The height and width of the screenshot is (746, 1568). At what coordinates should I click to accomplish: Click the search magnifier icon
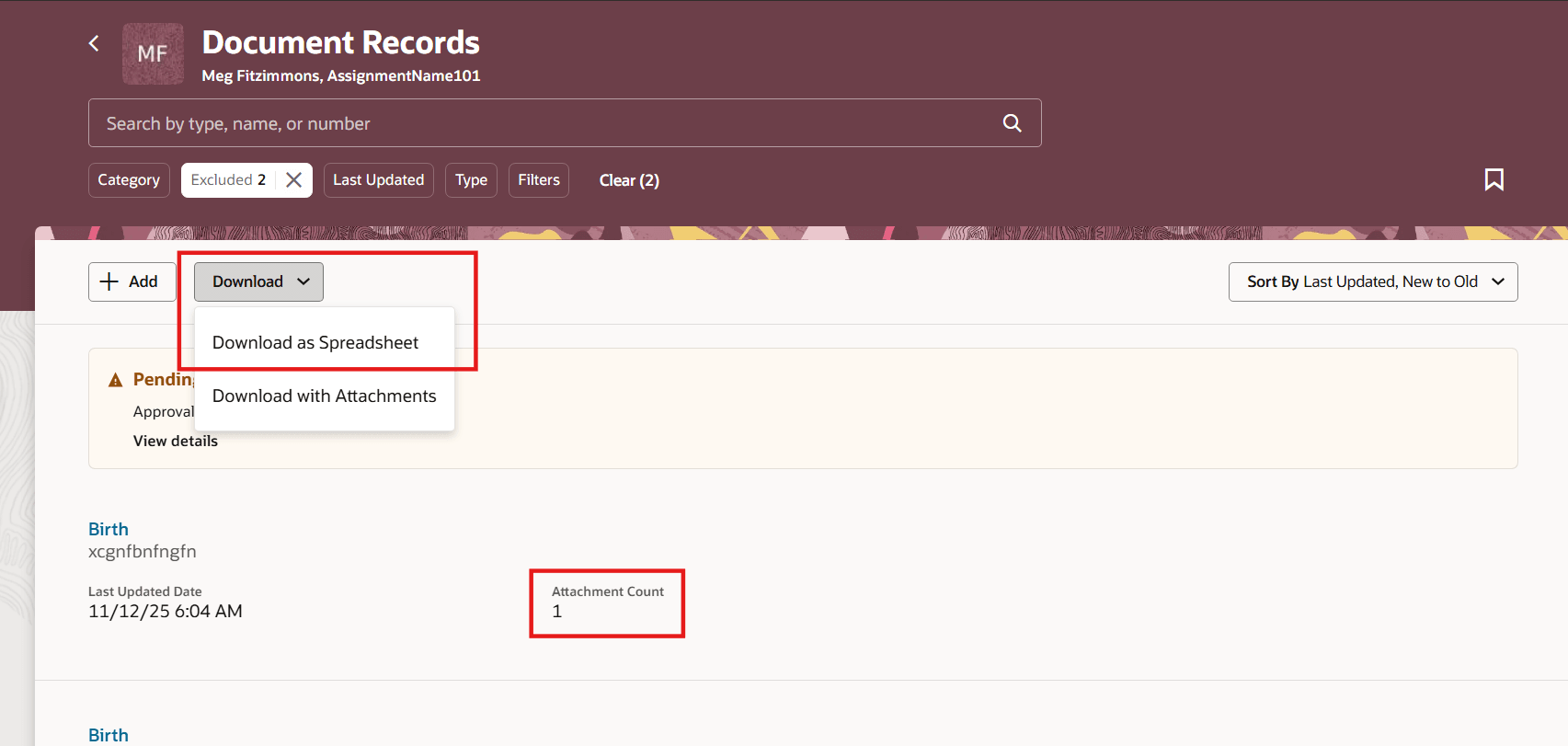(x=1012, y=123)
